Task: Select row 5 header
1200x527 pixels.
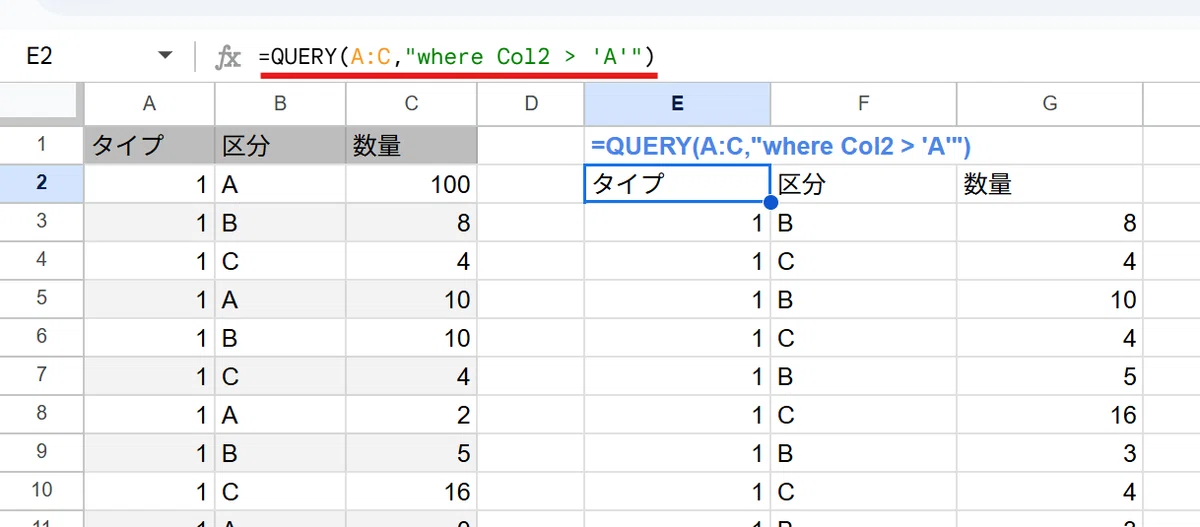Action: tap(41, 298)
